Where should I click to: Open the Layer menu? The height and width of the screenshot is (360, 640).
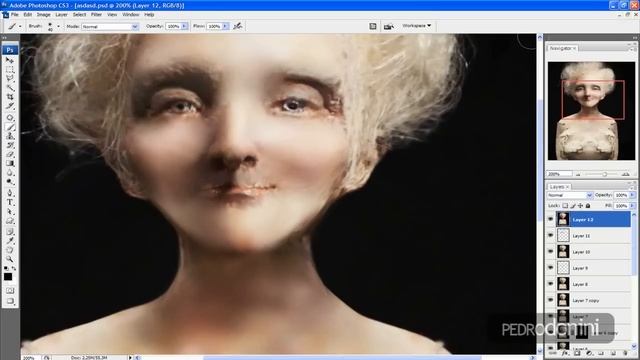[x=62, y=15]
